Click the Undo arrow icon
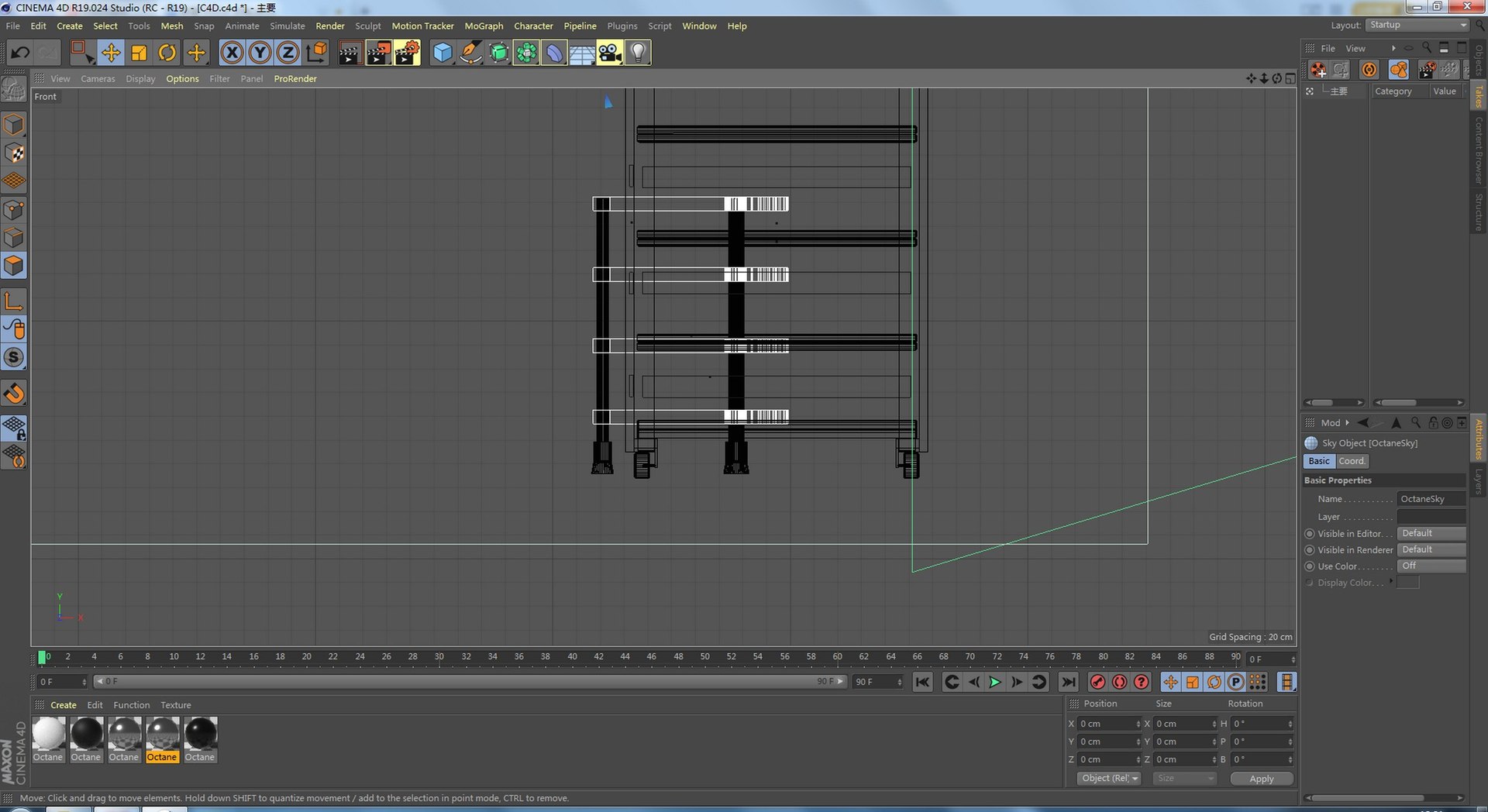This screenshot has height=812, width=1488. click(x=20, y=53)
